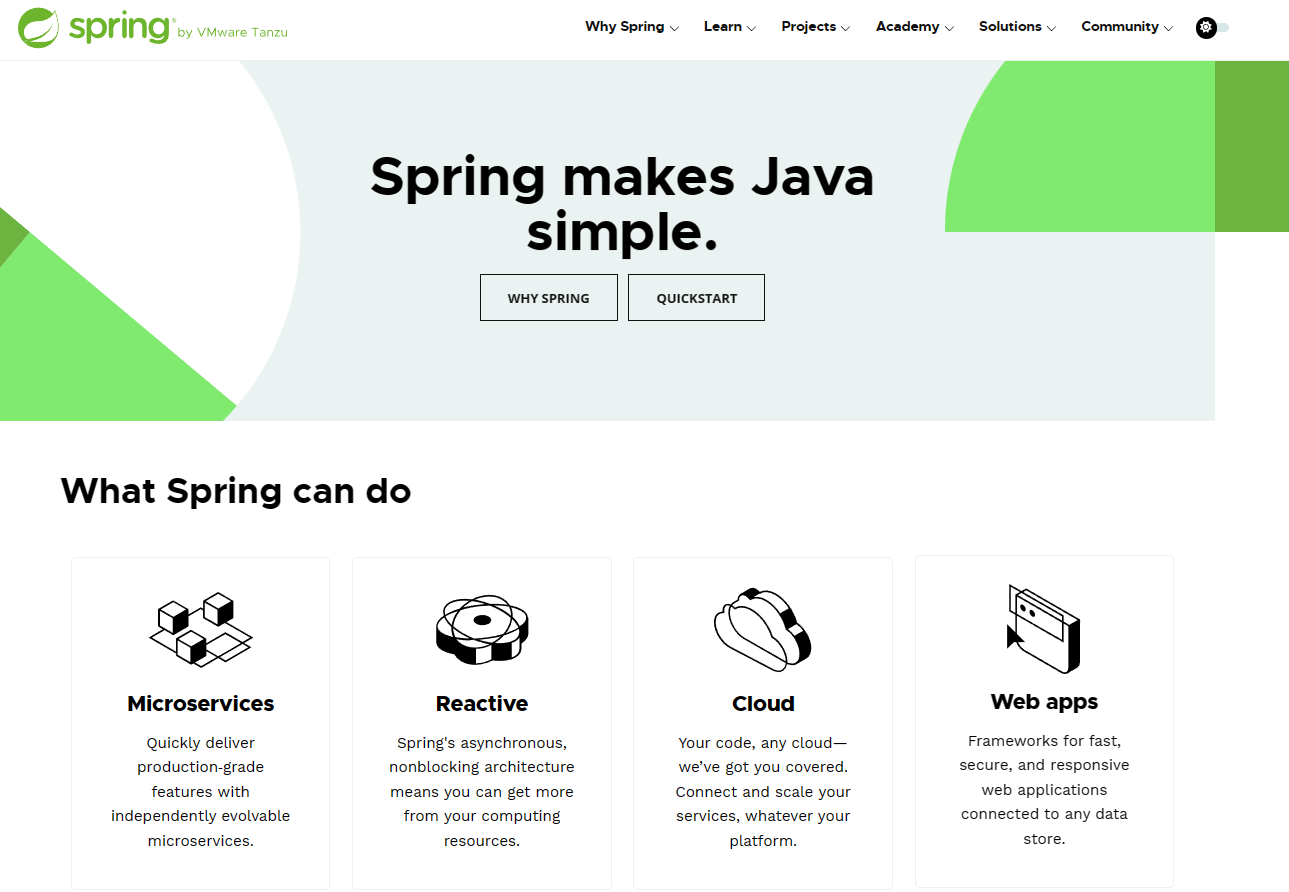The image size is (1289, 892).
Task: Click the 'Quickly deliver production-grade features' description
Action: [201, 792]
